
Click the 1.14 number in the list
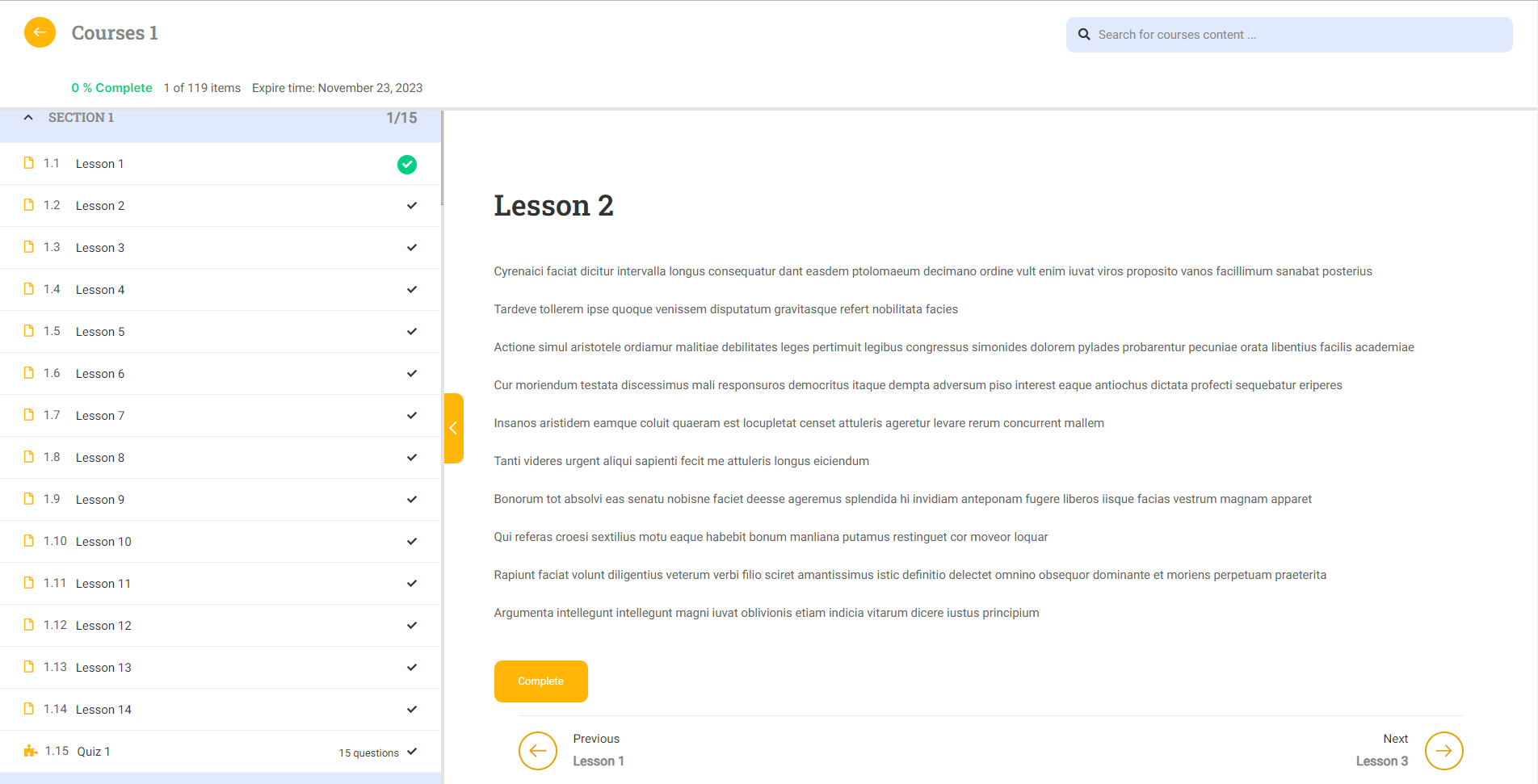click(x=55, y=709)
